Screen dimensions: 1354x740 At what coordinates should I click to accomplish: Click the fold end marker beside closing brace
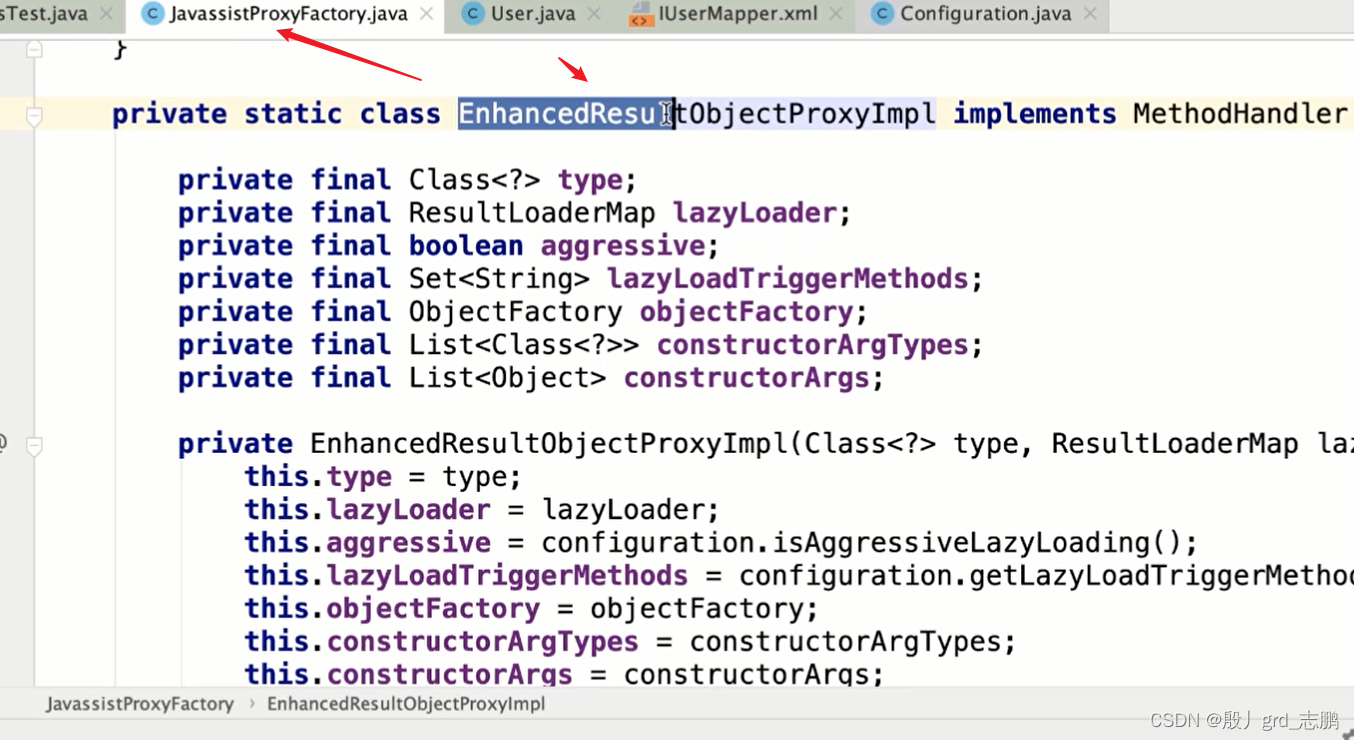pyautogui.click(x=34, y=48)
